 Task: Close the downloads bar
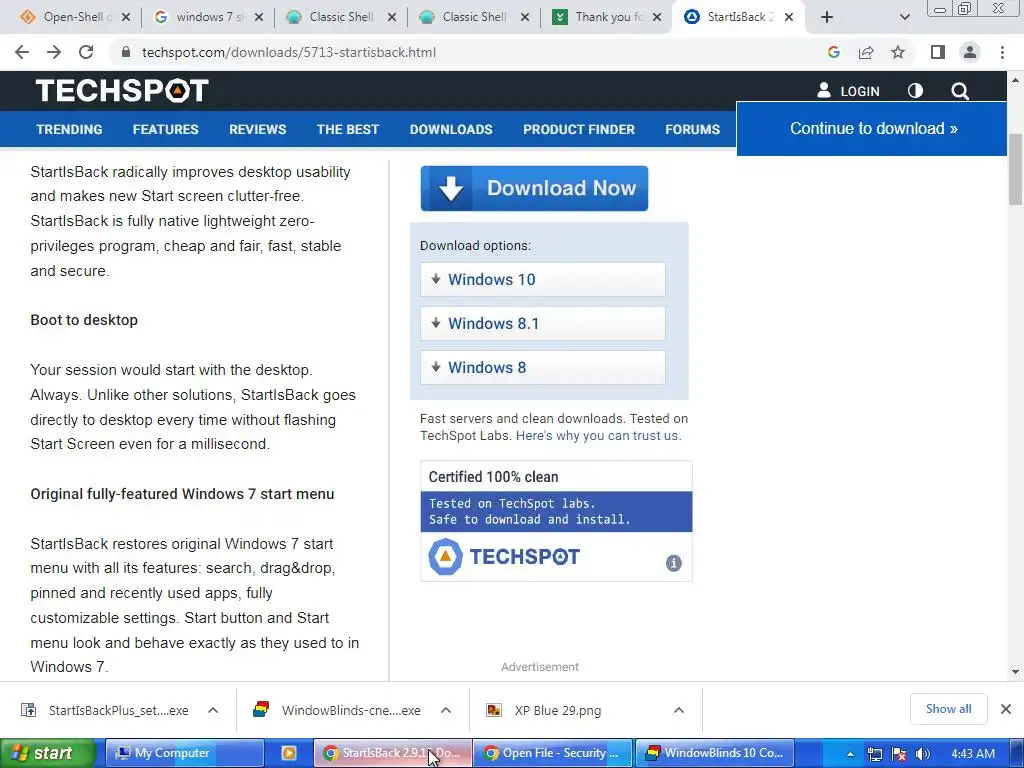pos(1006,709)
